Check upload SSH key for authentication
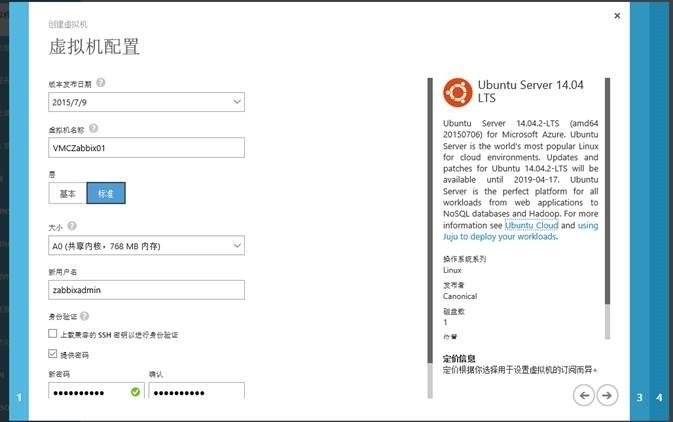 click(52, 334)
